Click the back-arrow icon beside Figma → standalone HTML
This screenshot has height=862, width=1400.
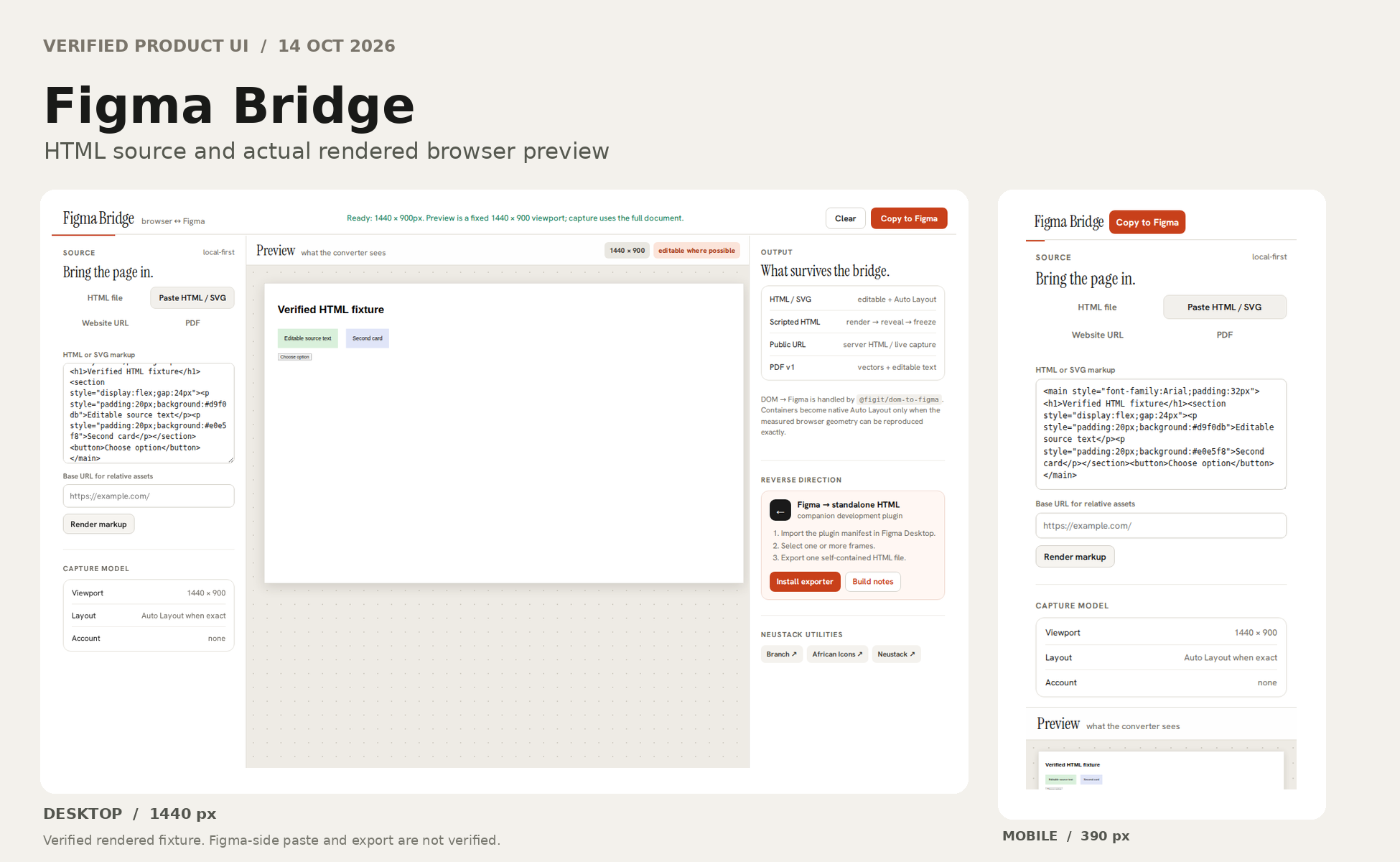click(780, 510)
